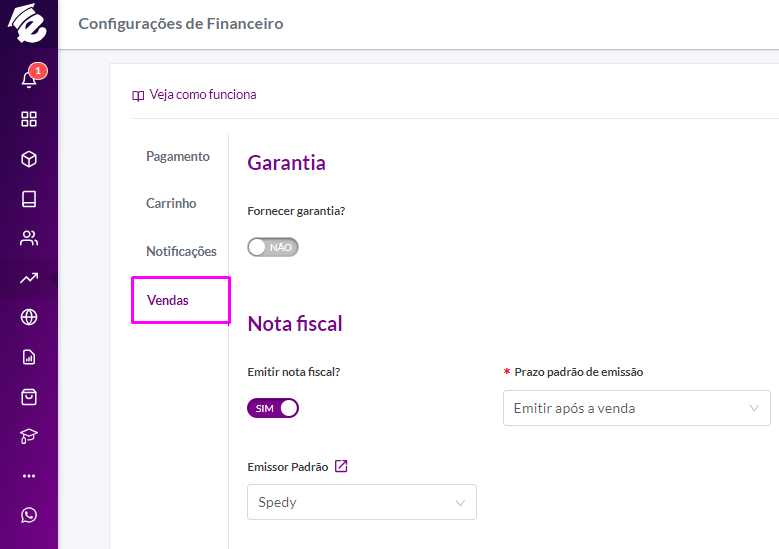
Task: Switch to the Notificações tab
Action: point(181,251)
